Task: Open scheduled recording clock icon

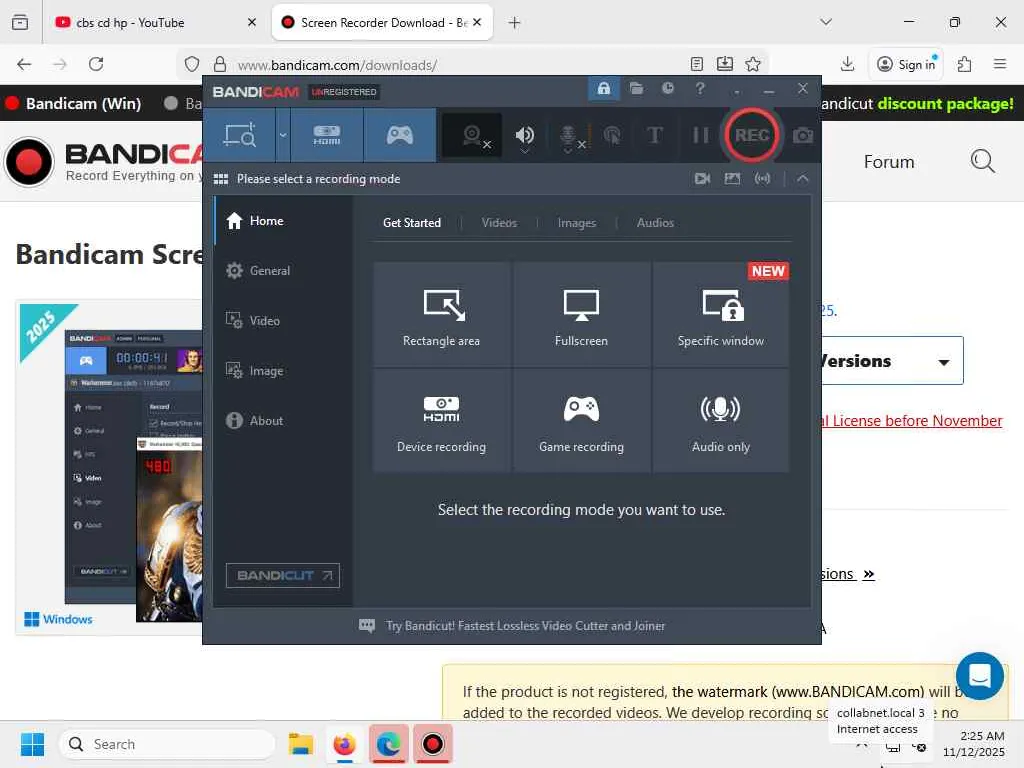Action: click(667, 88)
